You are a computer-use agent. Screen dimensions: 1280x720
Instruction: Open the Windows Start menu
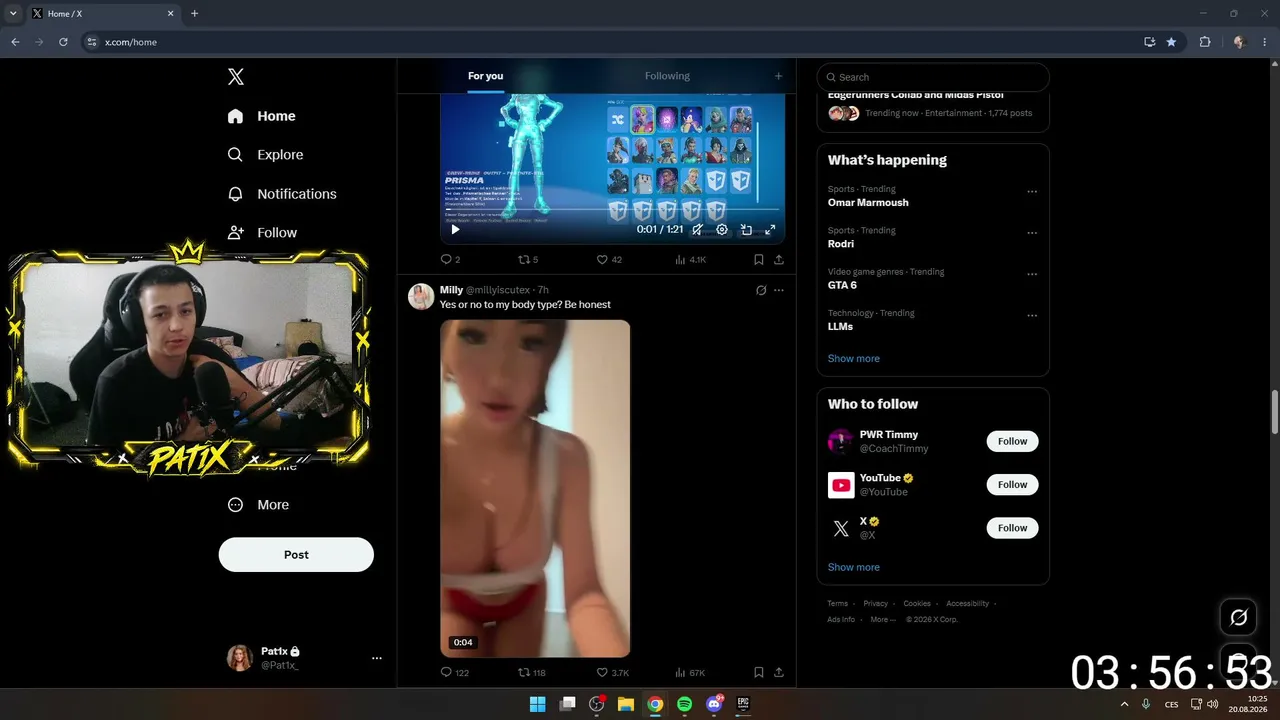[537, 704]
